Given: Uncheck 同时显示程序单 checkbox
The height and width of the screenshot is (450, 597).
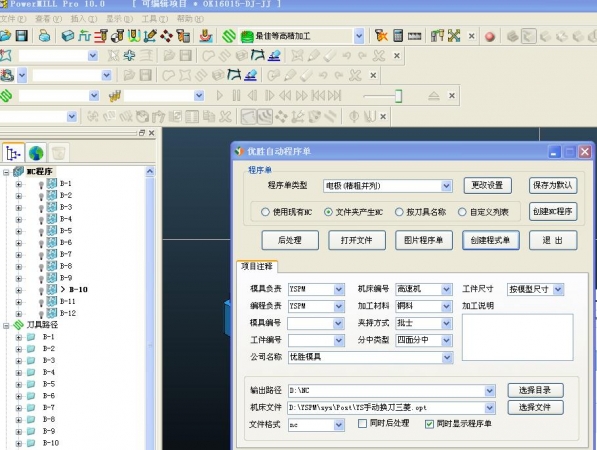Looking at the screenshot, I should pyautogui.click(x=429, y=424).
